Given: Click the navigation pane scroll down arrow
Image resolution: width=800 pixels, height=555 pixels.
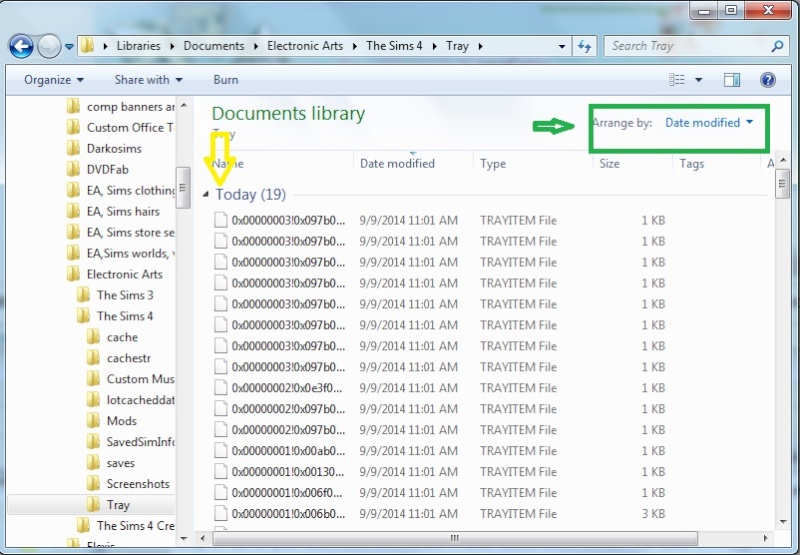Looking at the screenshot, I should click(x=184, y=538).
